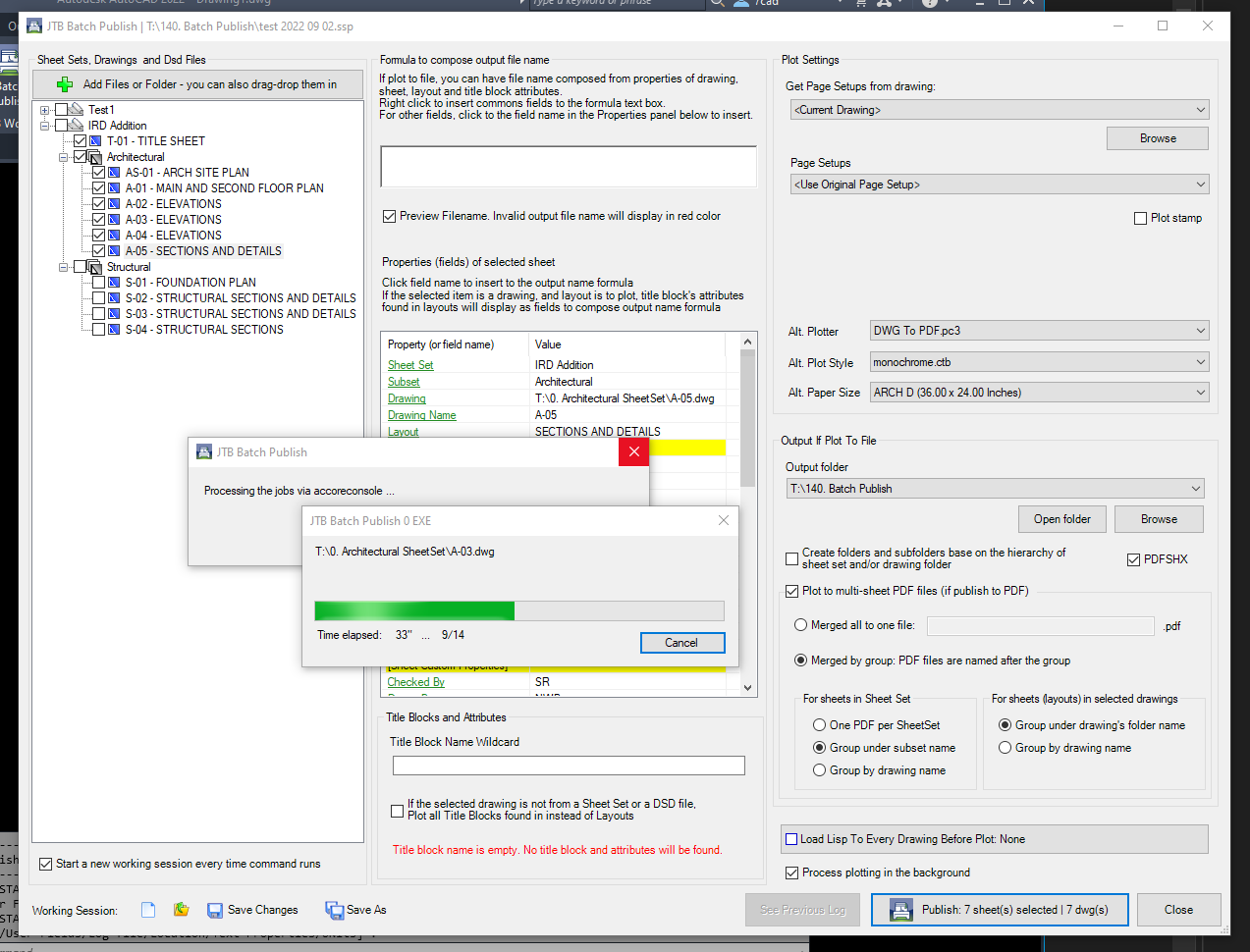The height and width of the screenshot is (952, 1250).
Task: Toggle Create folders and subfolders checkbox
Action: point(791,558)
